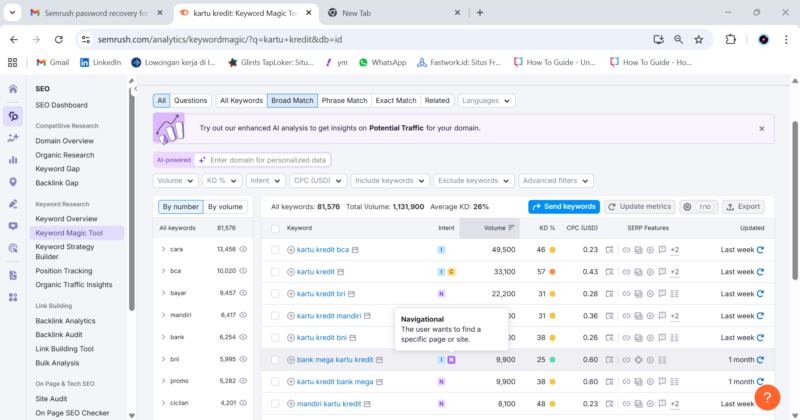Open Exclude keywords dropdown
The image size is (800, 420).
[473, 181]
